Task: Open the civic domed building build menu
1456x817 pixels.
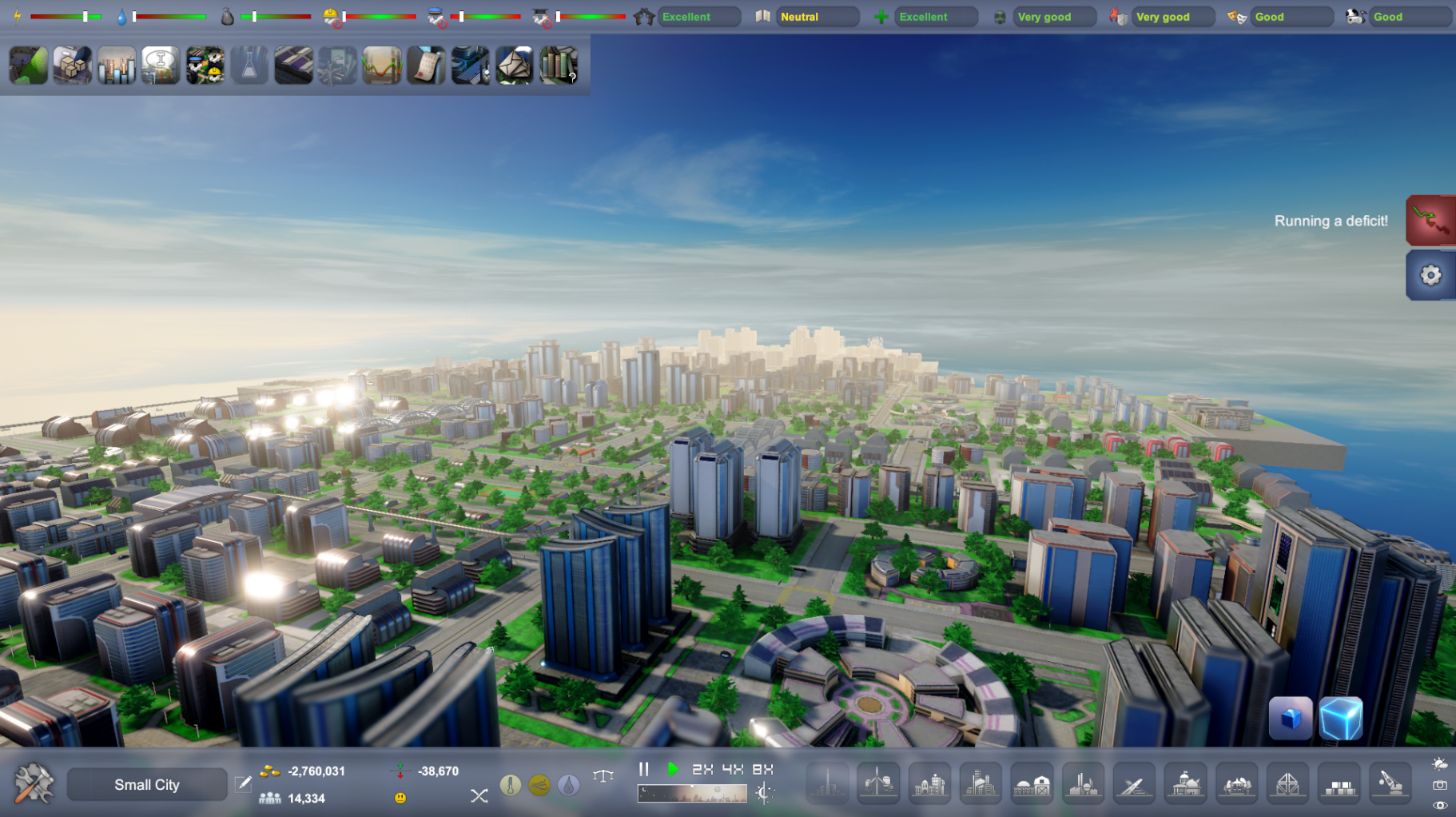Action: [1185, 783]
